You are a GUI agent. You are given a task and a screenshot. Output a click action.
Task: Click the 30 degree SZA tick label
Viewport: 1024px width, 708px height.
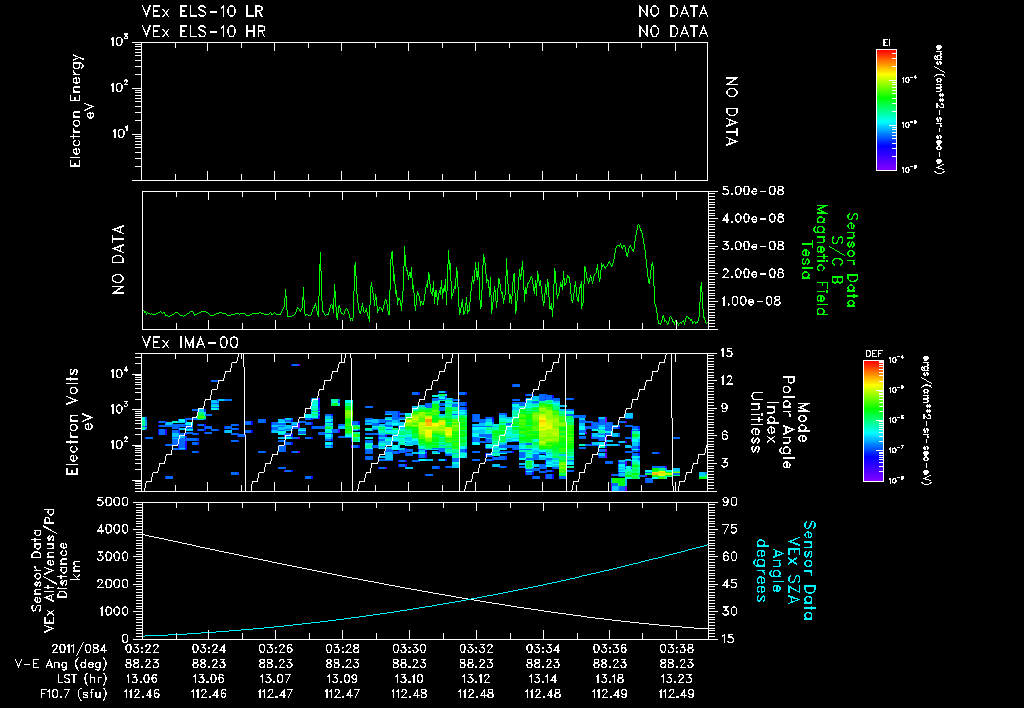[x=729, y=611]
